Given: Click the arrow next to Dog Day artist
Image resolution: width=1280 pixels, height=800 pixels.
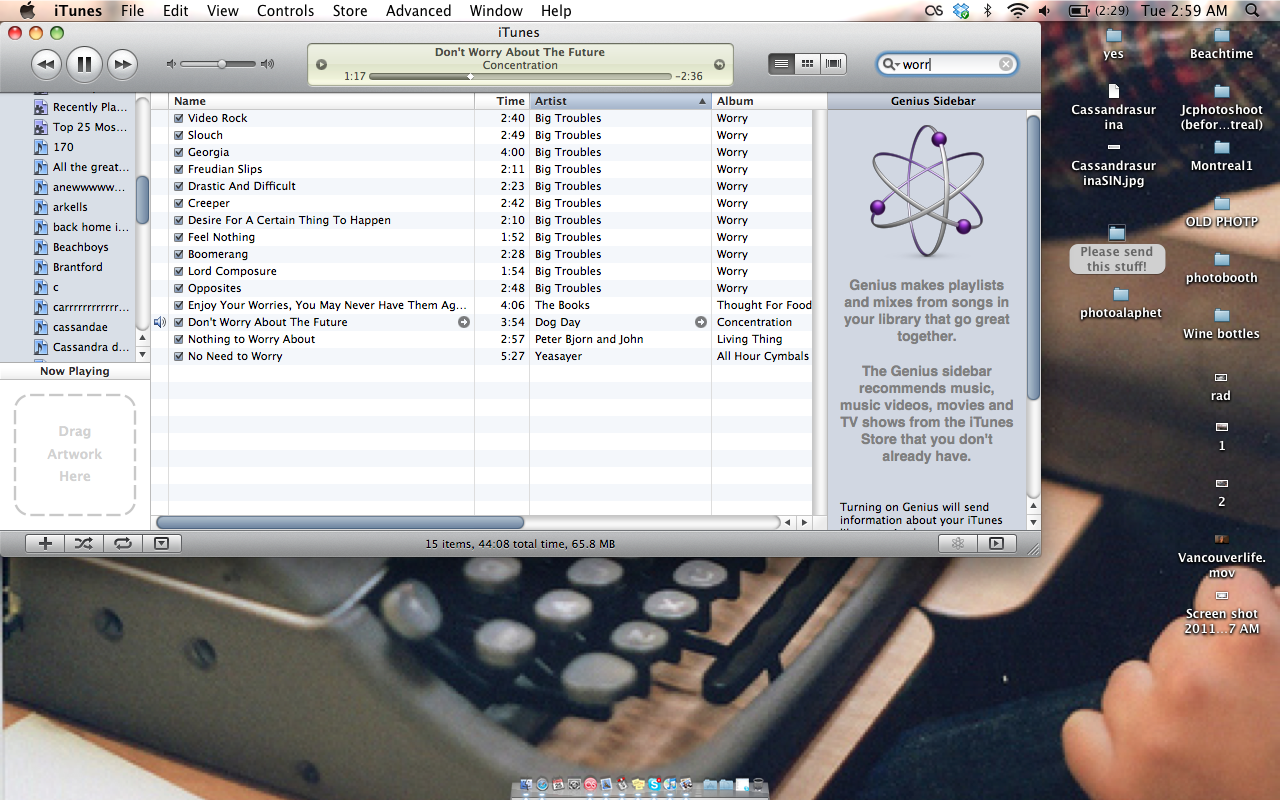Looking at the screenshot, I should pos(701,322).
